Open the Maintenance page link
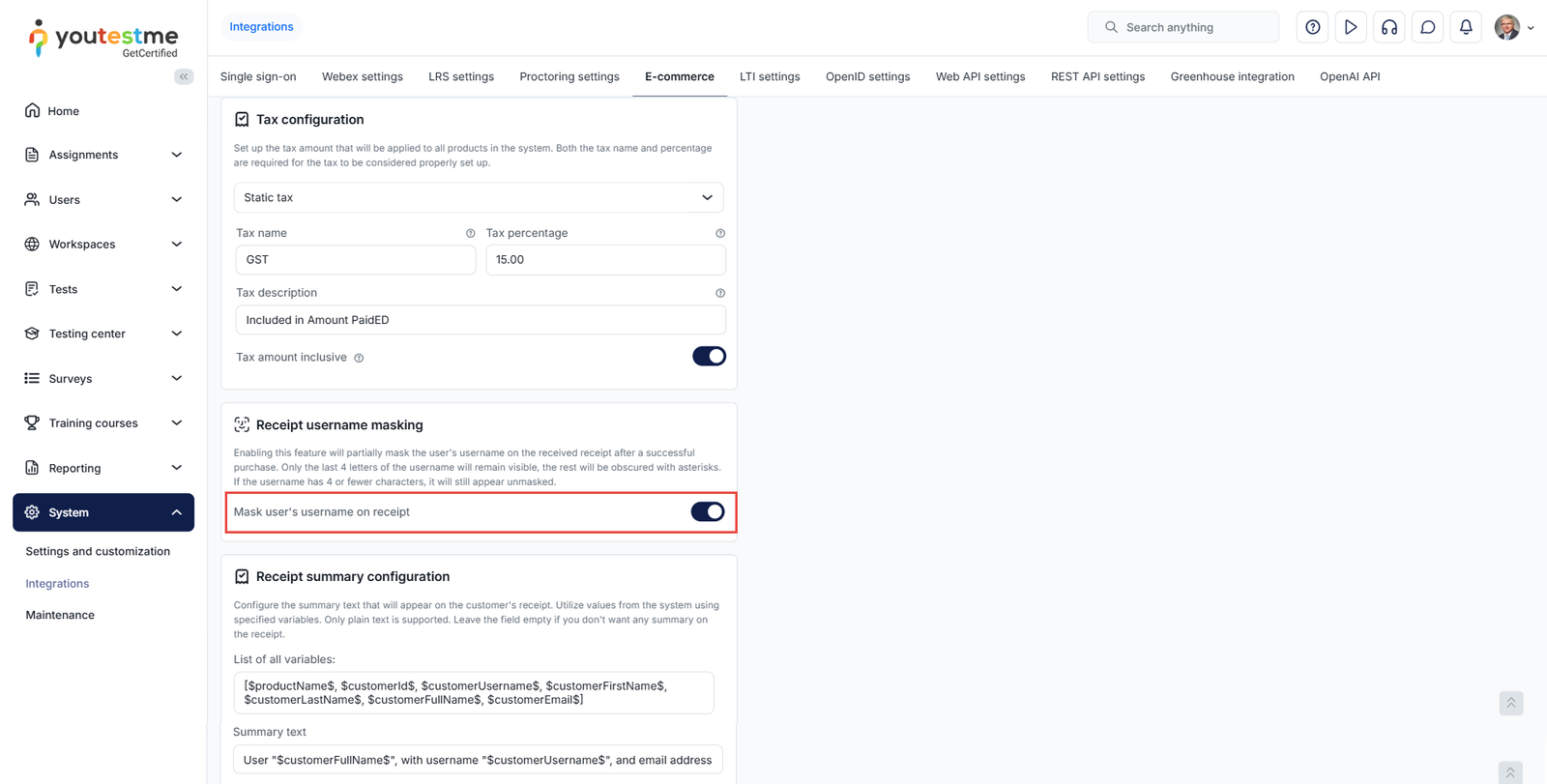Image resolution: width=1547 pixels, height=784 pixels. tap(60, 615)
